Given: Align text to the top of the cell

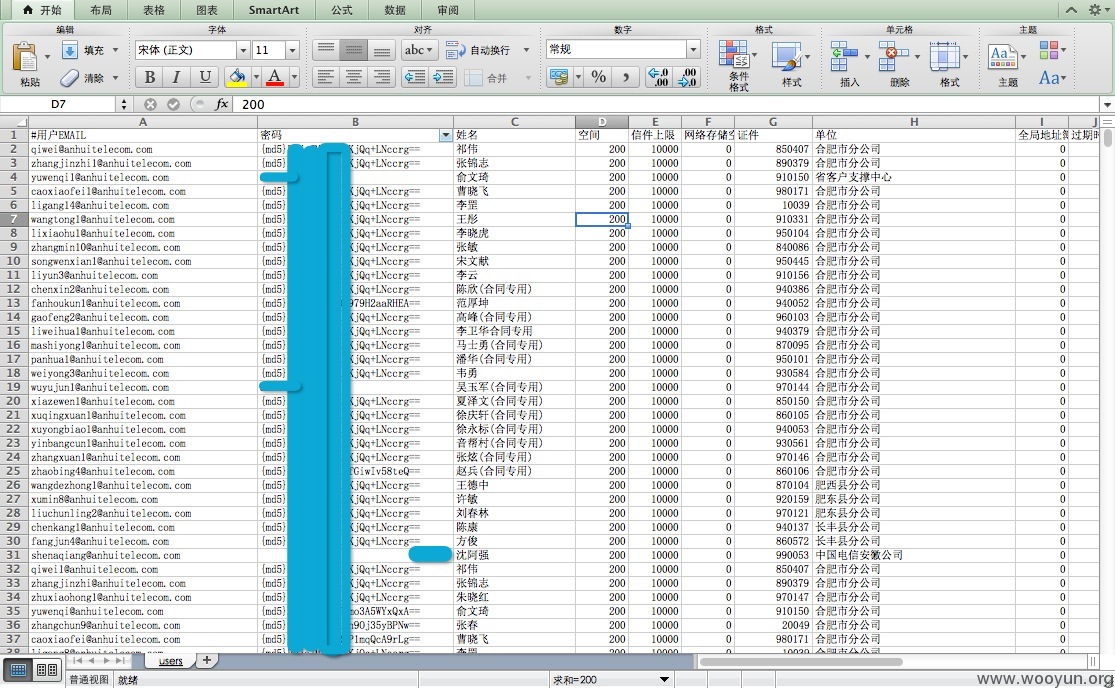Looking at the screenshot, I should click(x=326, y=49).
